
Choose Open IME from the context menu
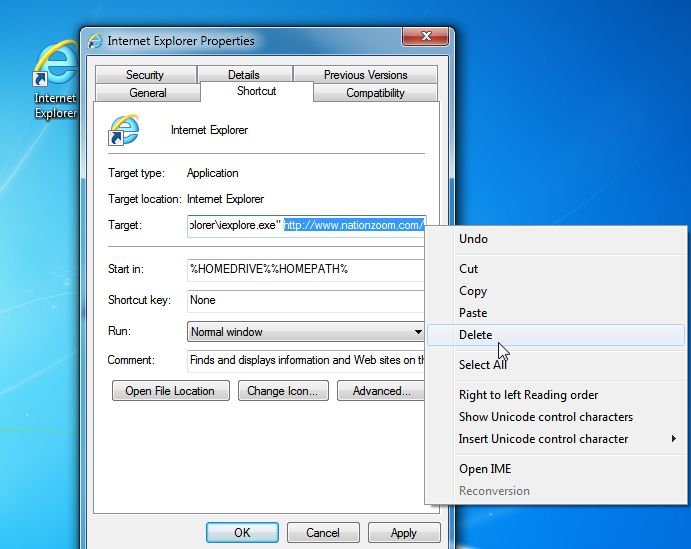tap(556, 469)
